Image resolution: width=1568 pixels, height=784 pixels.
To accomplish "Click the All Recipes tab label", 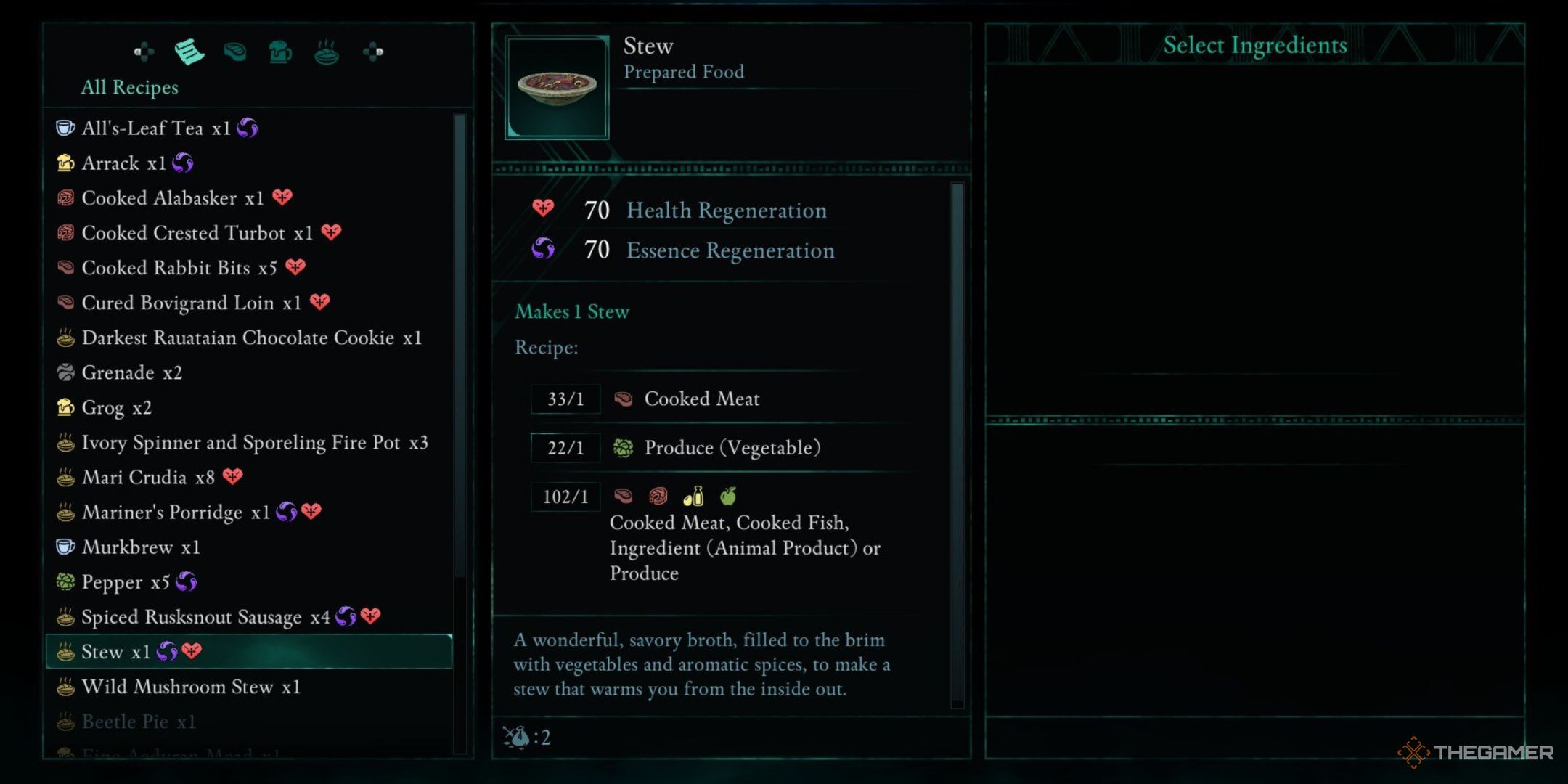I will [130, 88].
